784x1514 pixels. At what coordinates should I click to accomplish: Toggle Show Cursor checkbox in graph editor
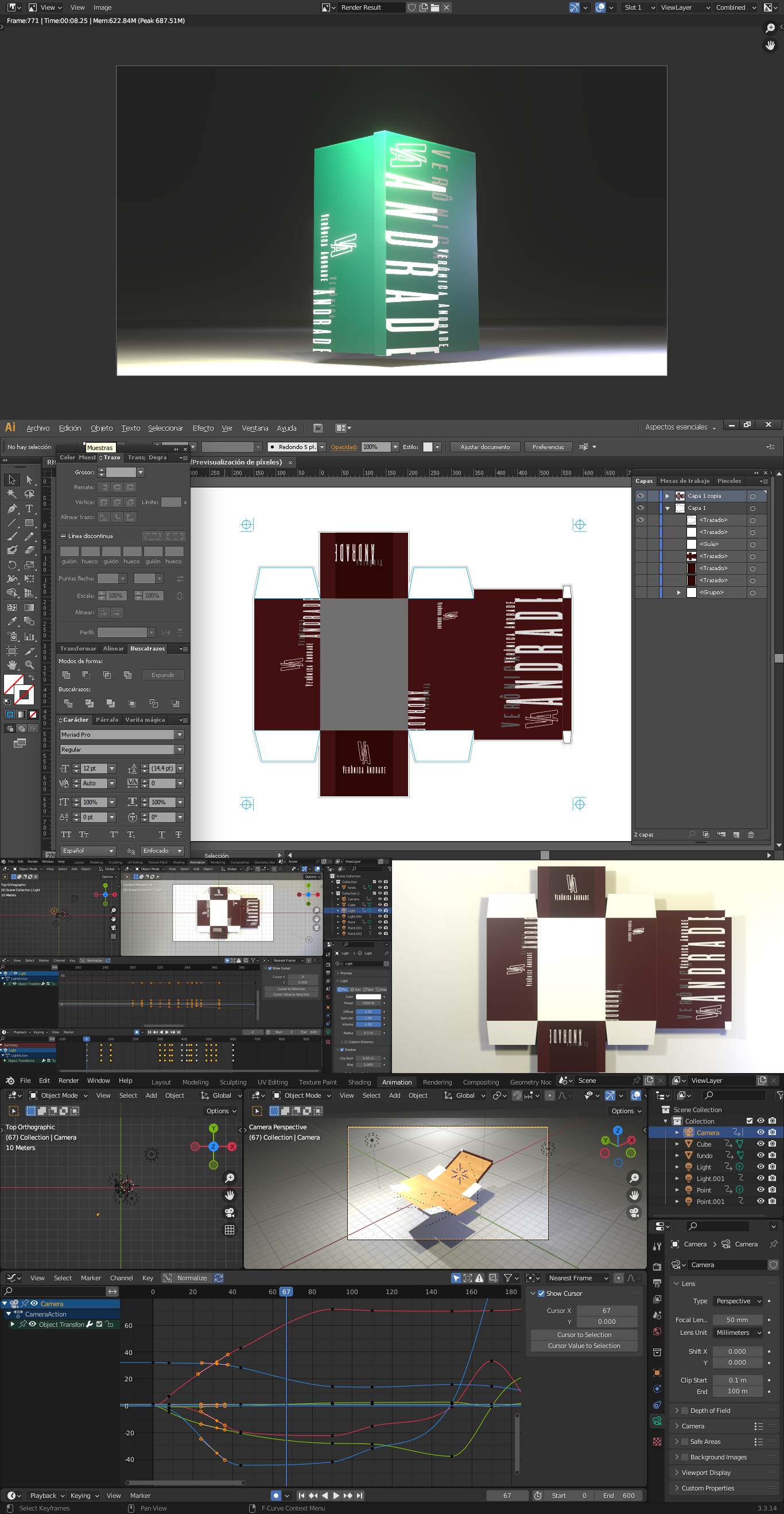click(541, 1294)
